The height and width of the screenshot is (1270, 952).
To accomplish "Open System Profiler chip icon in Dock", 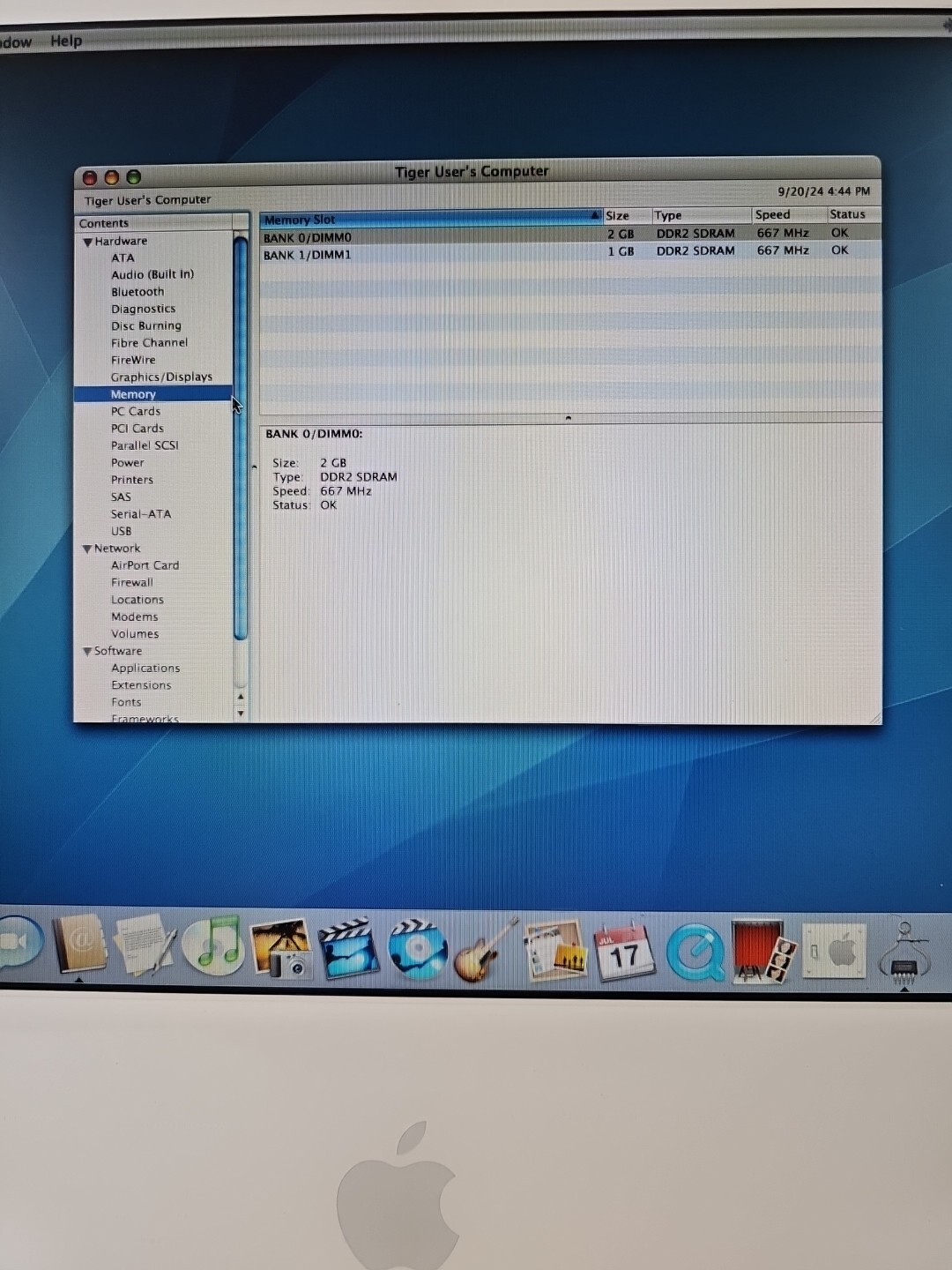I will click(904, 952).
